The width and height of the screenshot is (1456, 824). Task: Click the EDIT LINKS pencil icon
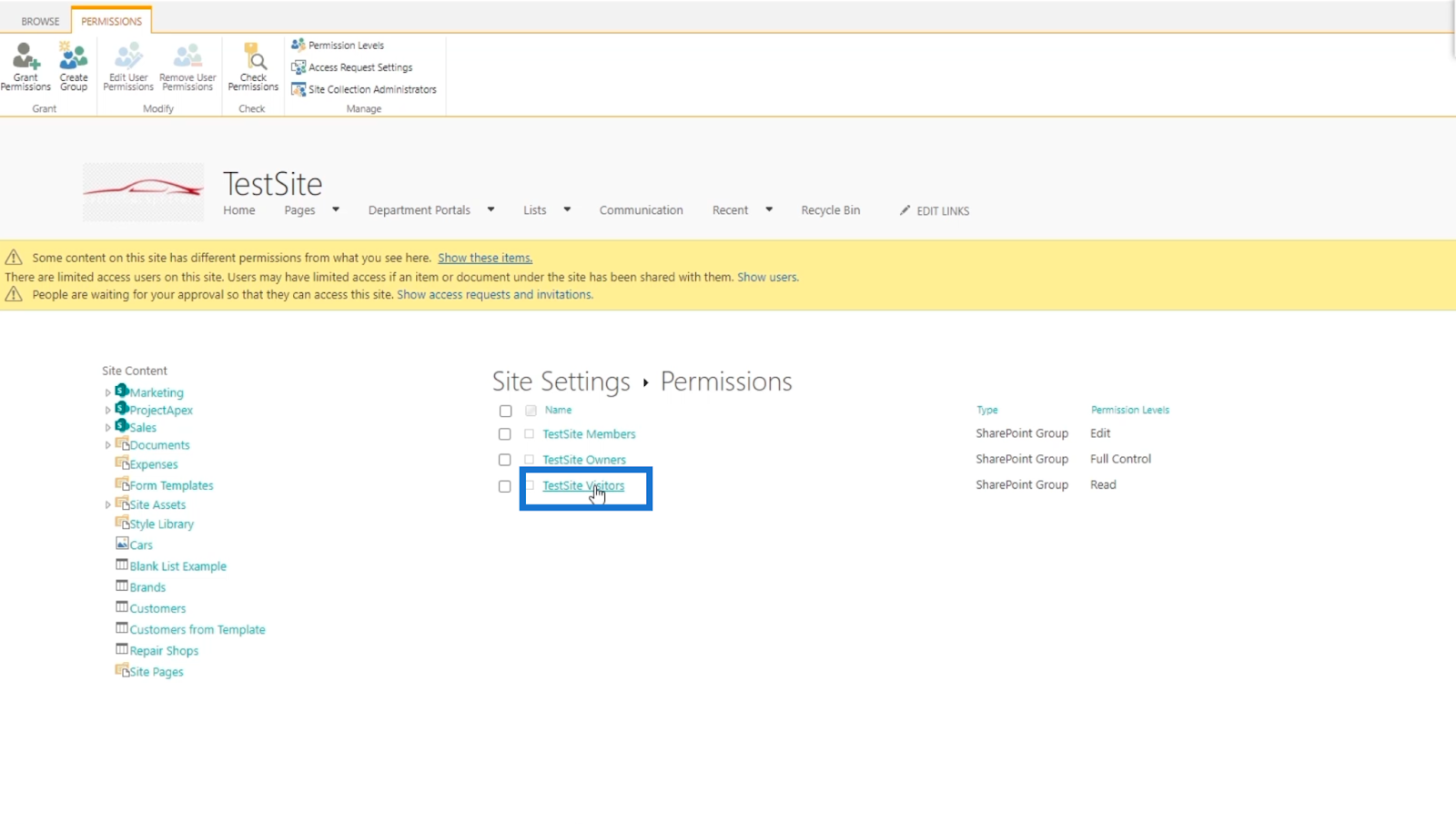coord(905,210)
